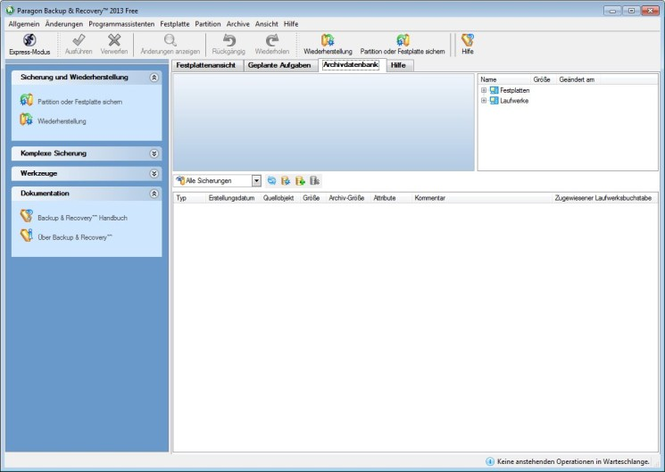Click the sidebar Wiederherstellung link
The height and width of the screenshot is (472, 665).
(x=62, y=121)
